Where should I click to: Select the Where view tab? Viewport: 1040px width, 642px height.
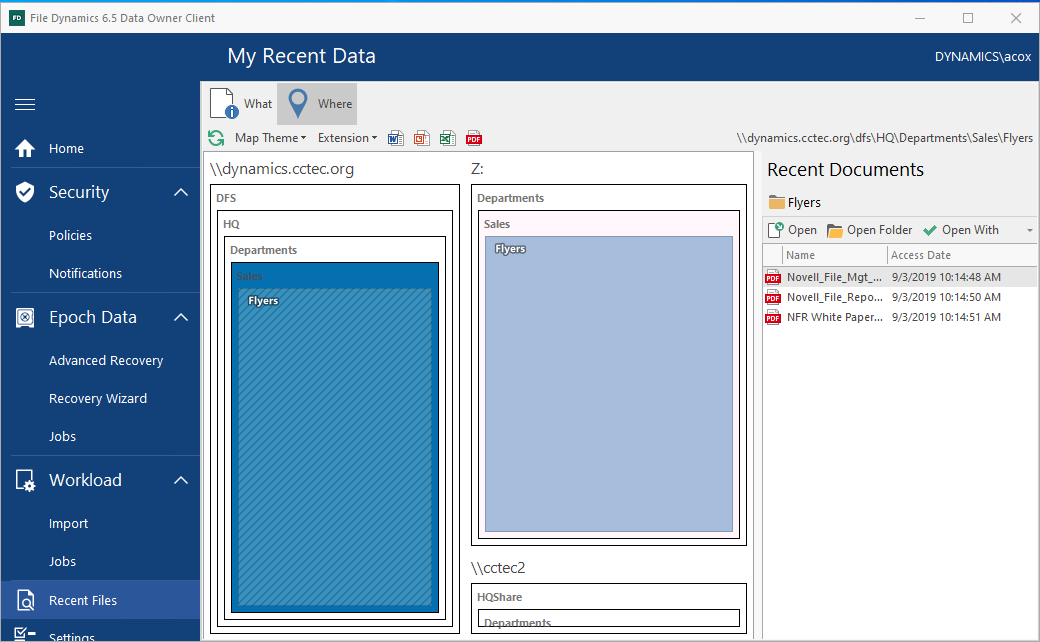point(317,104)
